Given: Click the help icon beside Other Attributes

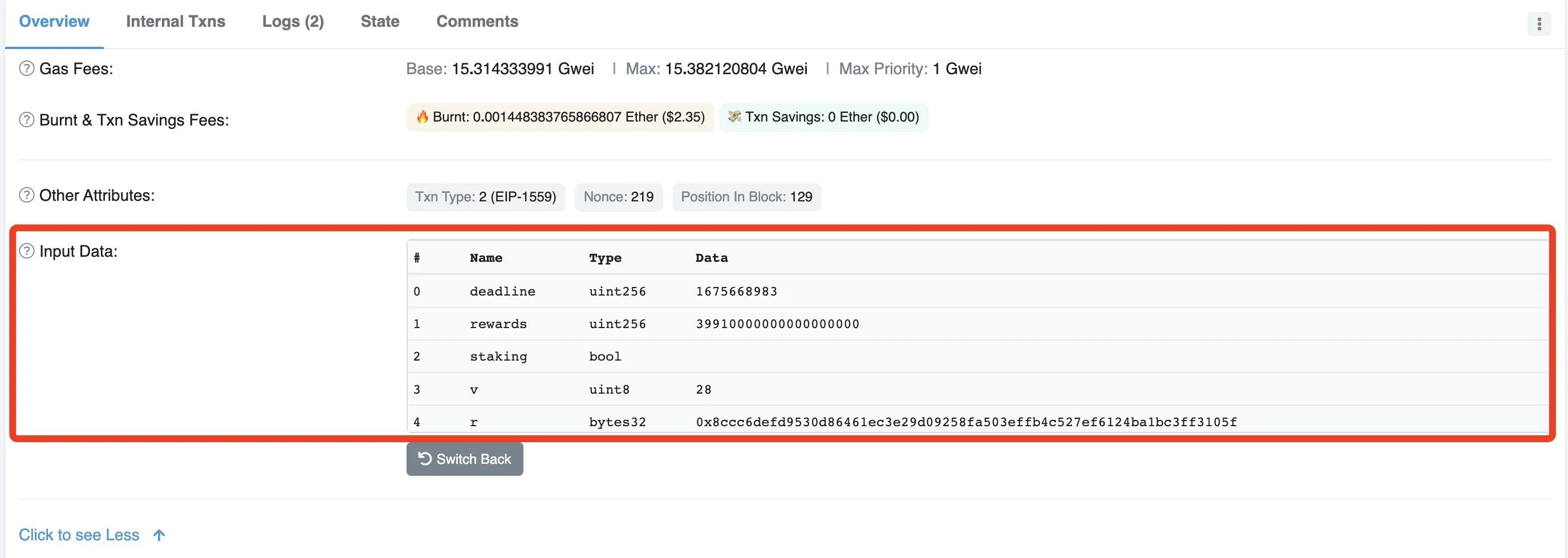Looking at the screenshot, I should [x=26, y=195].
